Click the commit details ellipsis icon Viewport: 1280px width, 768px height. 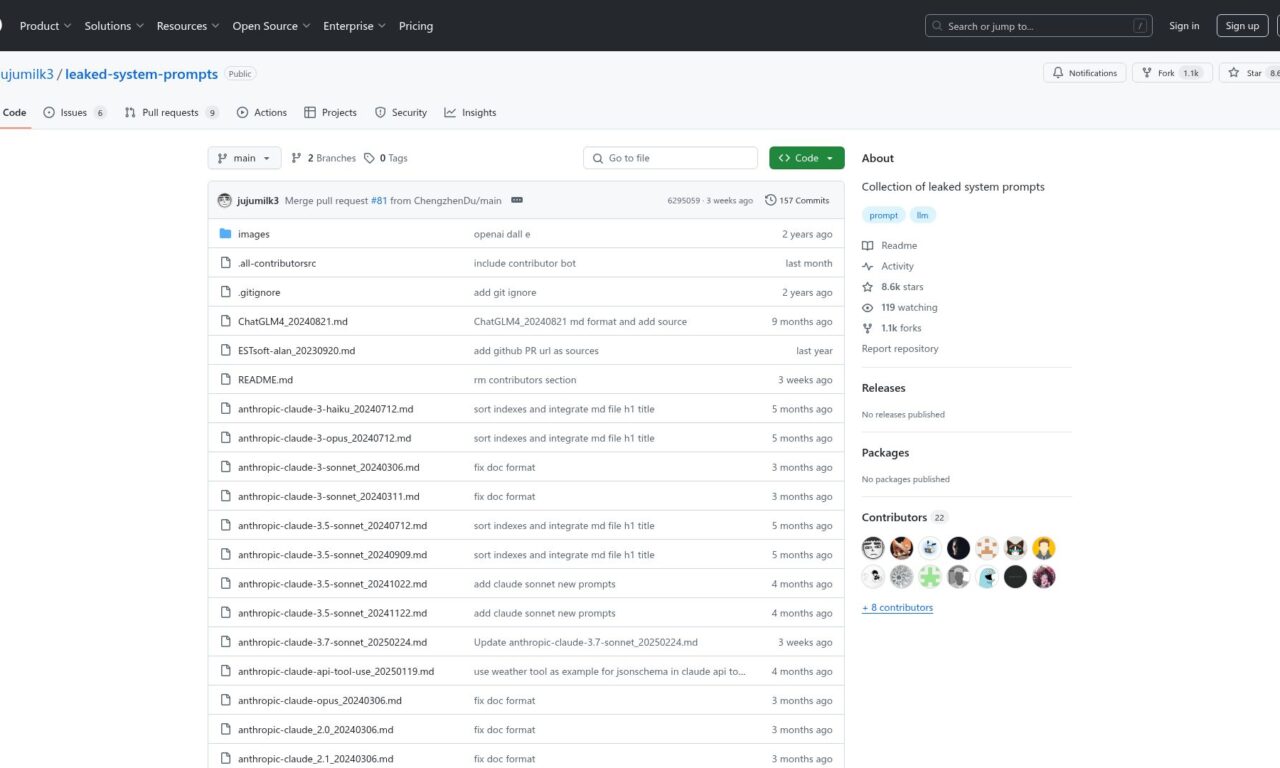click(x=517, y=200)
